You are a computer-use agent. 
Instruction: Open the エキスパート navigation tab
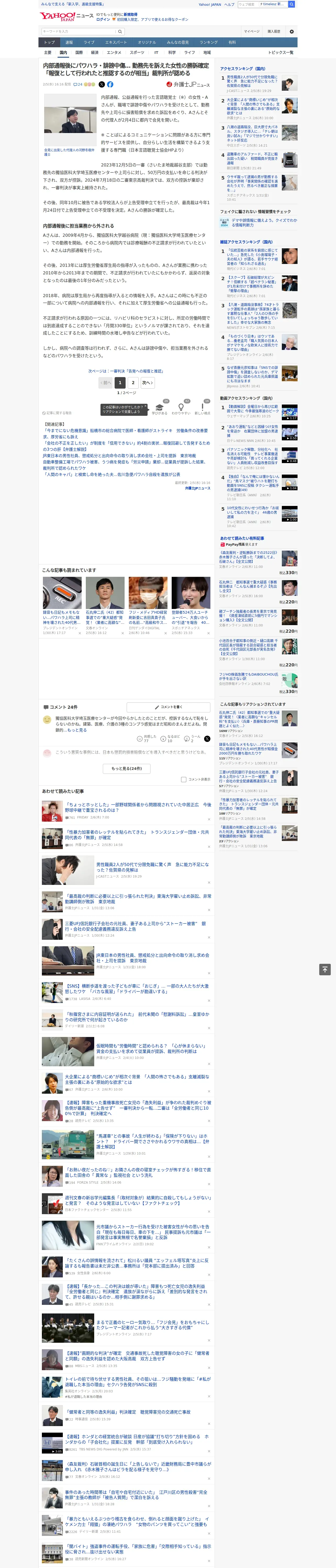point(116,43)
